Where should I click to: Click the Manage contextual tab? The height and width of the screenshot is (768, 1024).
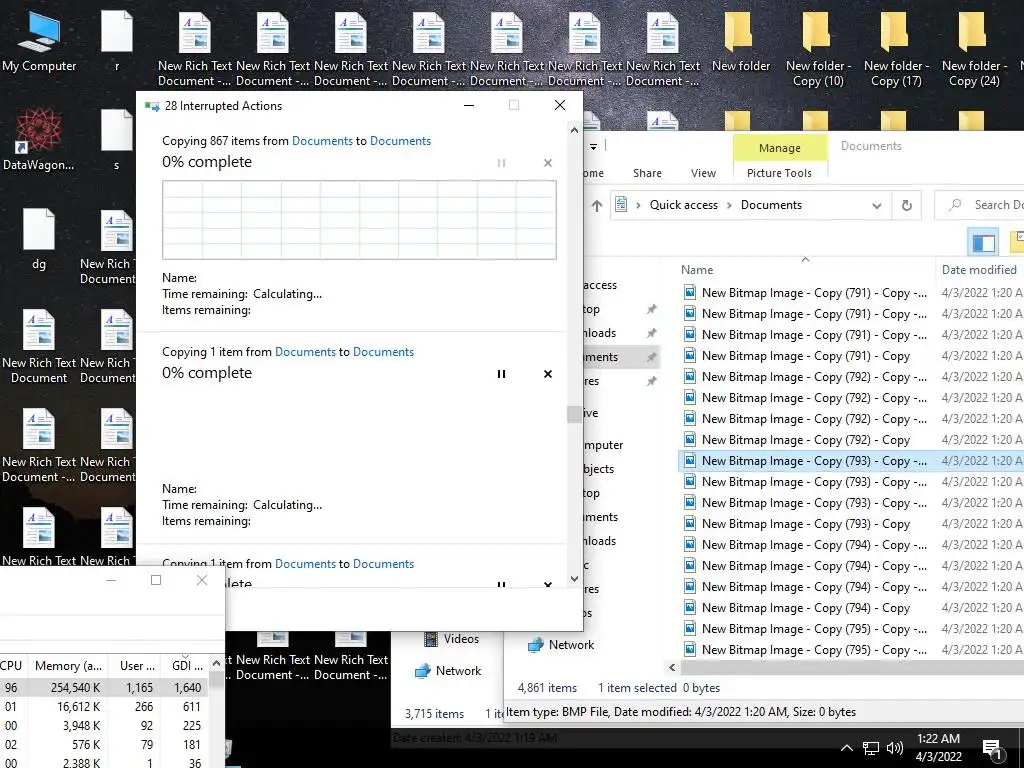[780, 148]
